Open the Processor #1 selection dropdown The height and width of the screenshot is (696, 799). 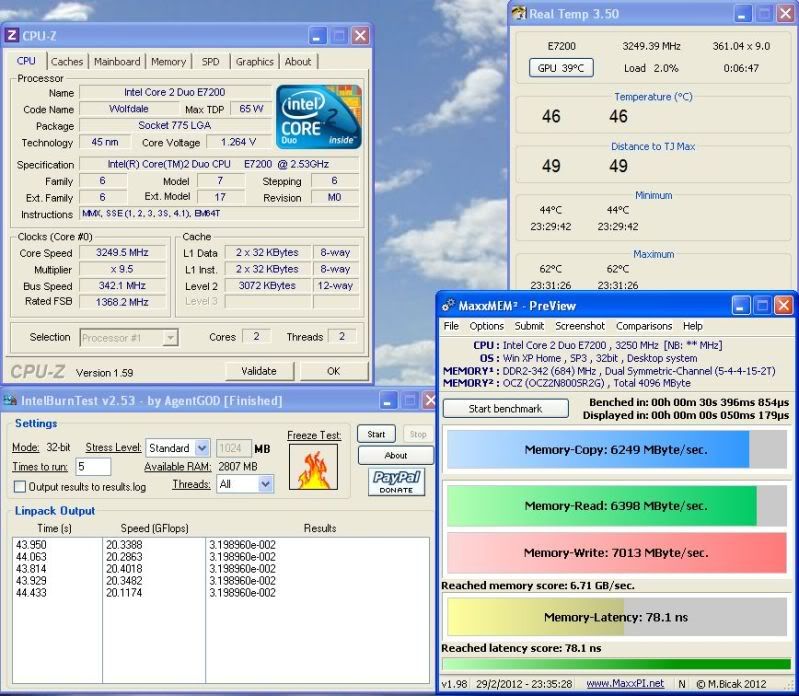[x=170, y=337]
